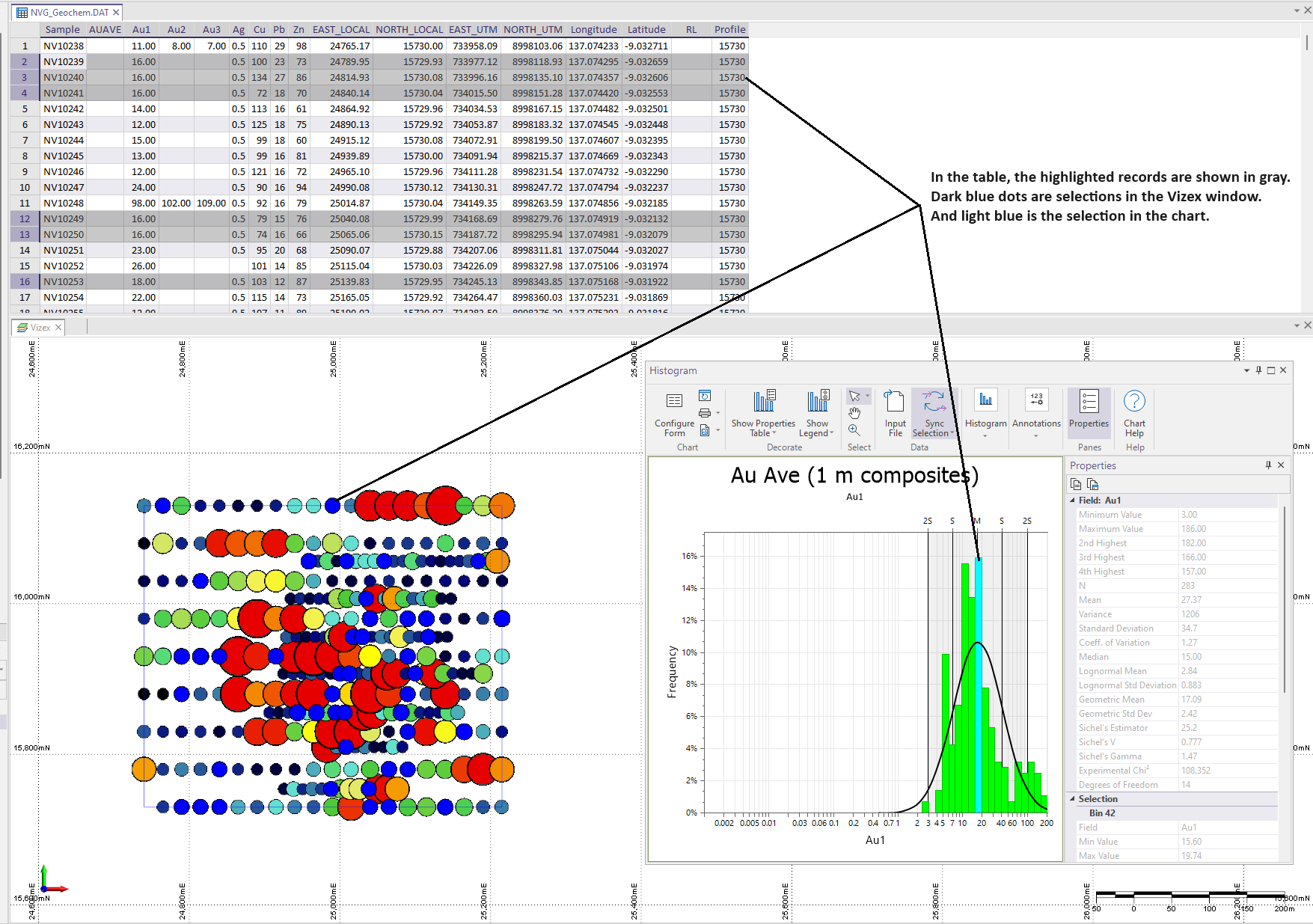Click the print chart icon
Screen dimensions: 1313x924
tap(704, 413)
